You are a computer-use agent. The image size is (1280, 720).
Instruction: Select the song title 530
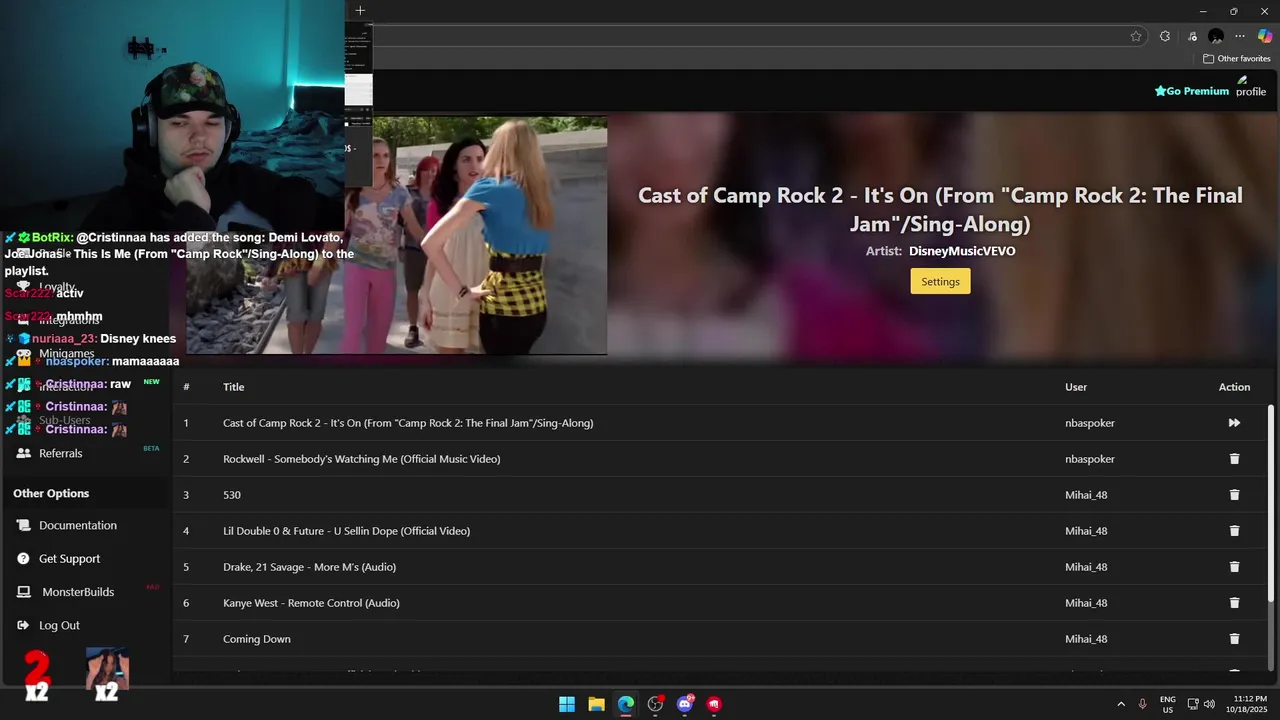click(232, 495)
